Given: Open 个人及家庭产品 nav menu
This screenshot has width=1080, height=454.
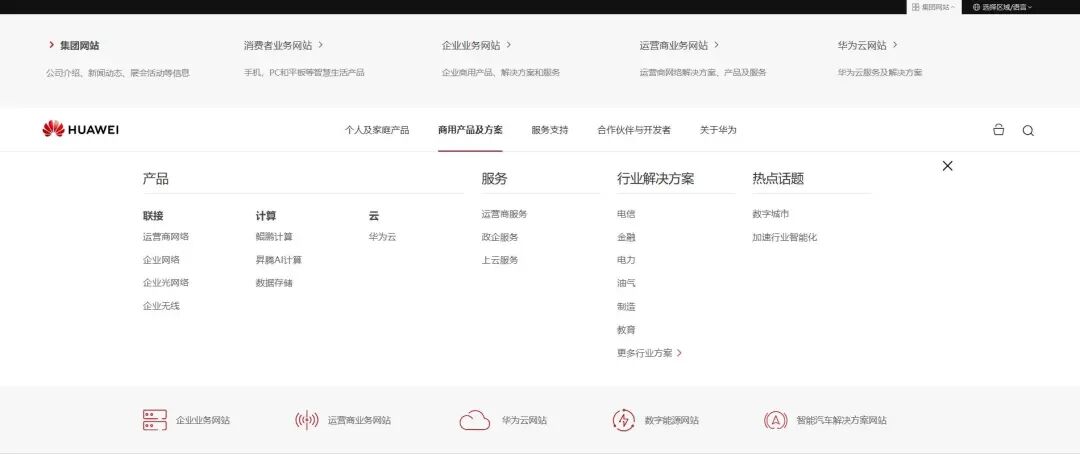Looking at the screenshot, I should click(x=377, y=130).
